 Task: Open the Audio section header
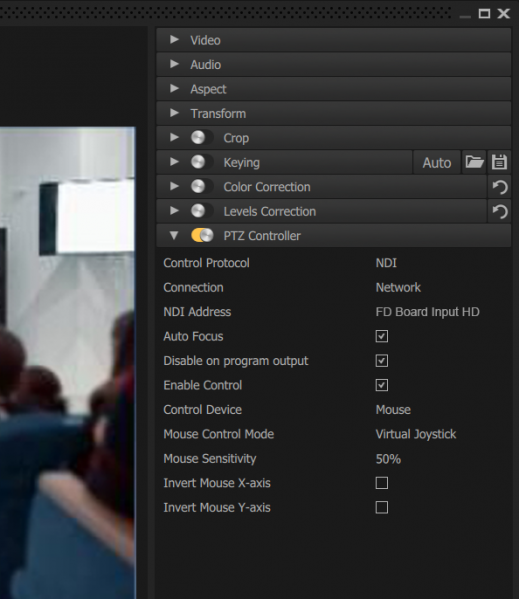click(x=333, y=65)
